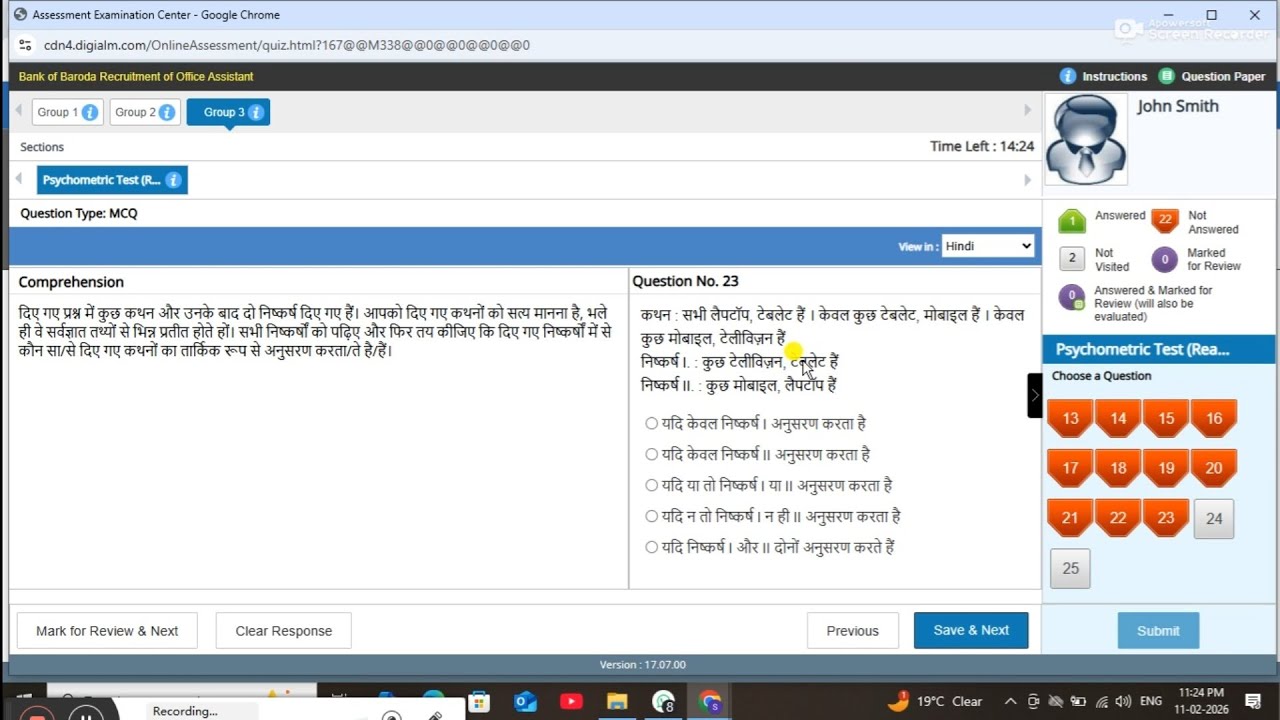Click the weather 19°C Clear widget
The height and width of the screenshot is (720, 1280).
(x=934, y=701)
